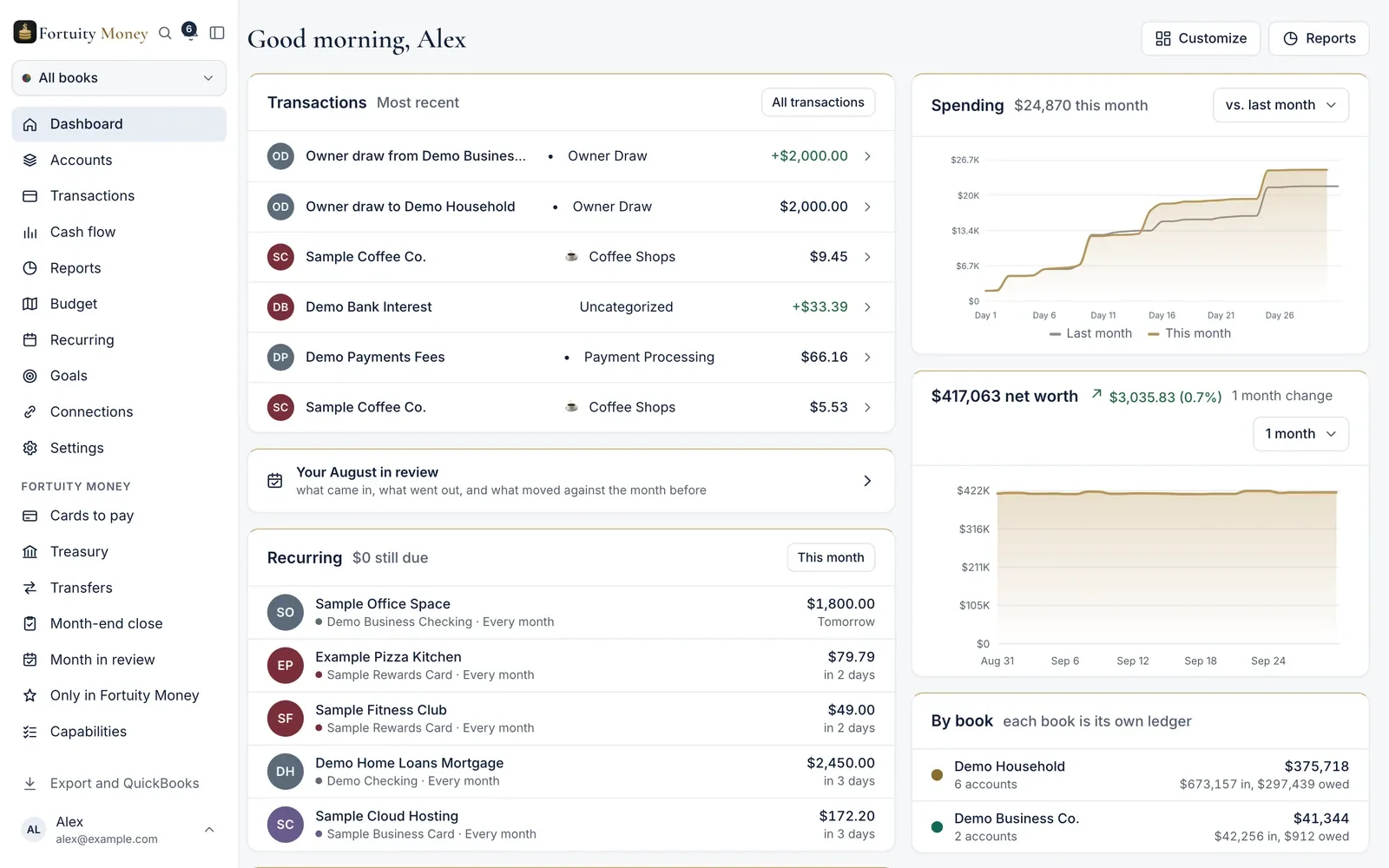Open the Demo Home Loans Mortgage row
The width and height of the screenshot is (1389, 868).
[x=571, y=772]
